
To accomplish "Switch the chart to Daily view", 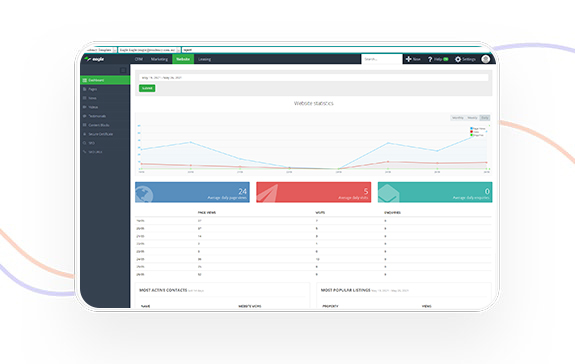I will [485, 118].
